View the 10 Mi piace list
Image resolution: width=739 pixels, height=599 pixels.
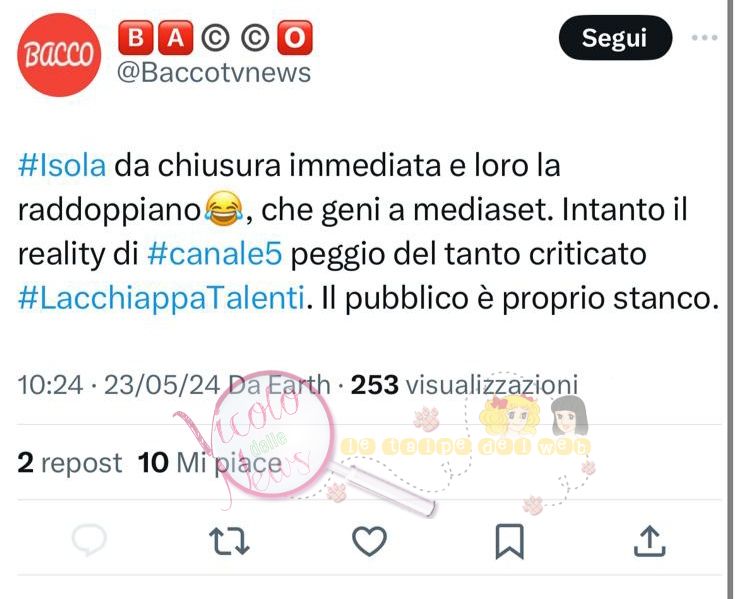[210, 462]
